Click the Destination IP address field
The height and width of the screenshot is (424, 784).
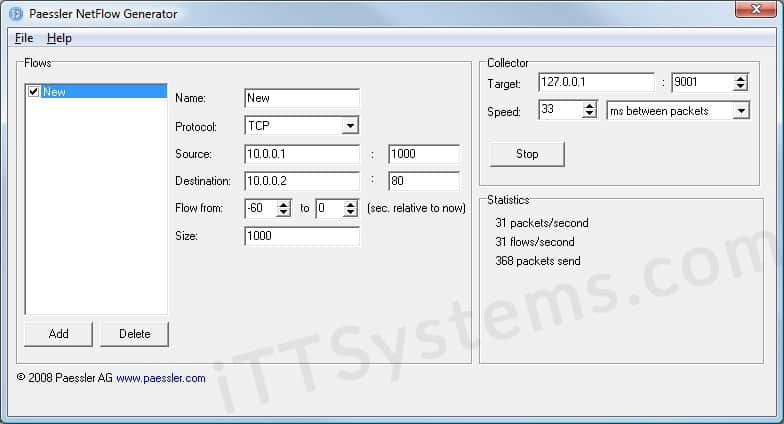pos(302,181)
